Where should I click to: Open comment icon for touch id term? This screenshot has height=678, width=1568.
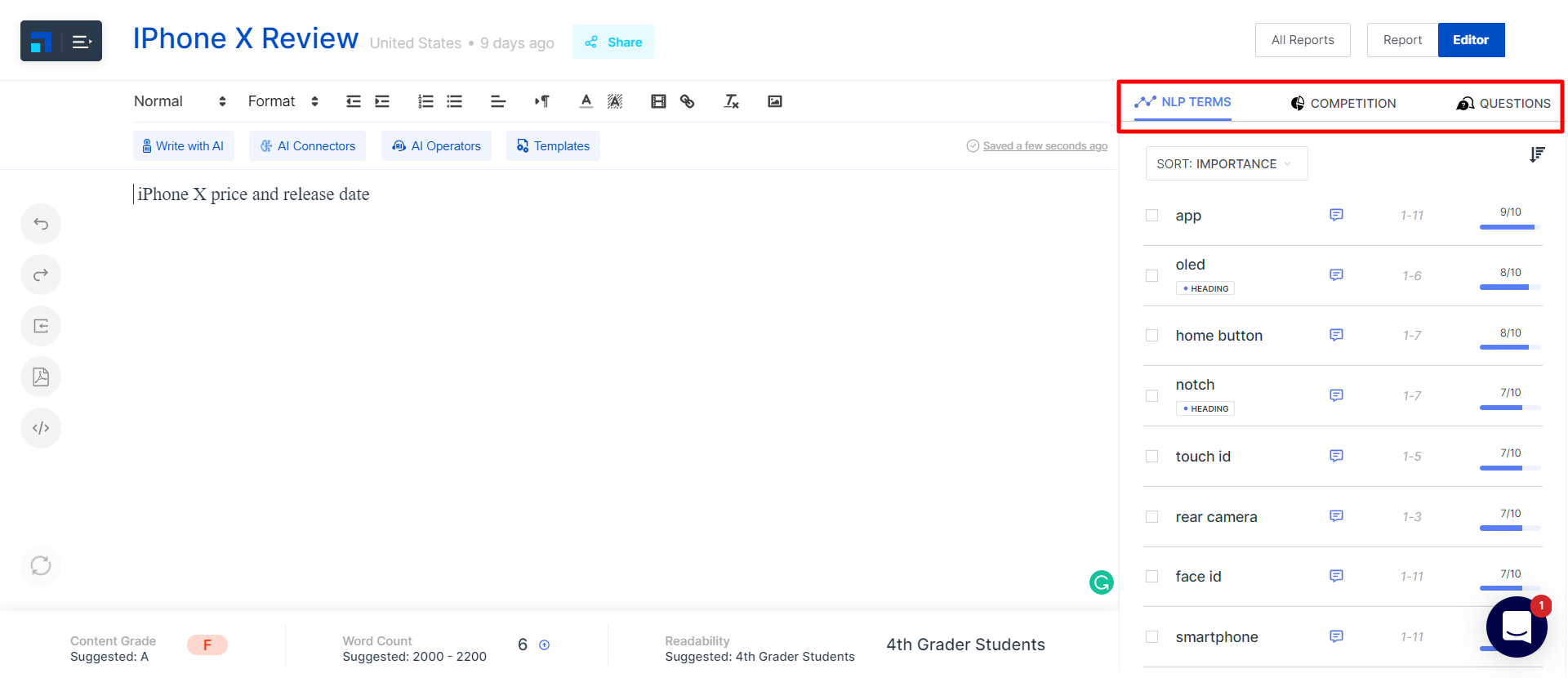pyautogui.click(x=1336, y=456)
